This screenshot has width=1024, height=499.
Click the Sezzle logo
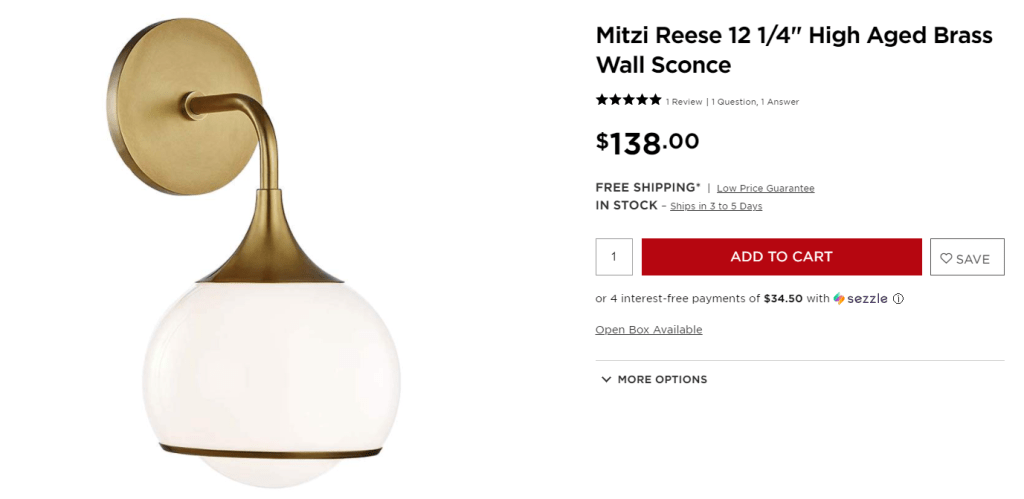tap(860, 298)
